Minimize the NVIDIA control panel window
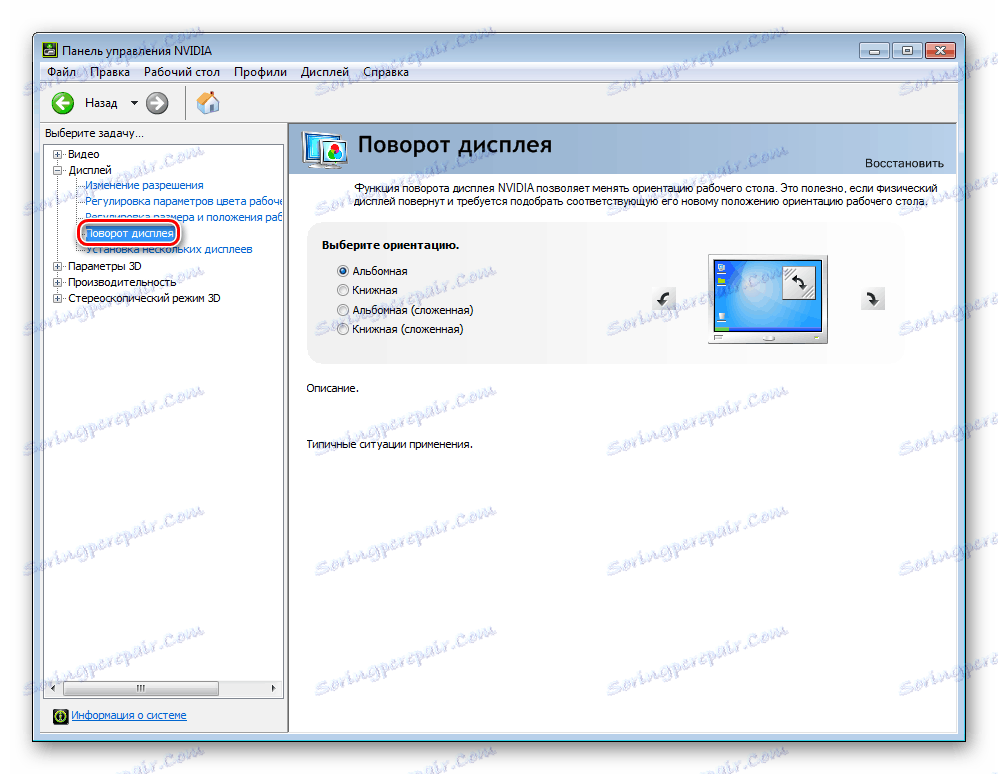This screenshot has height=774, width=998. (875, 50)
